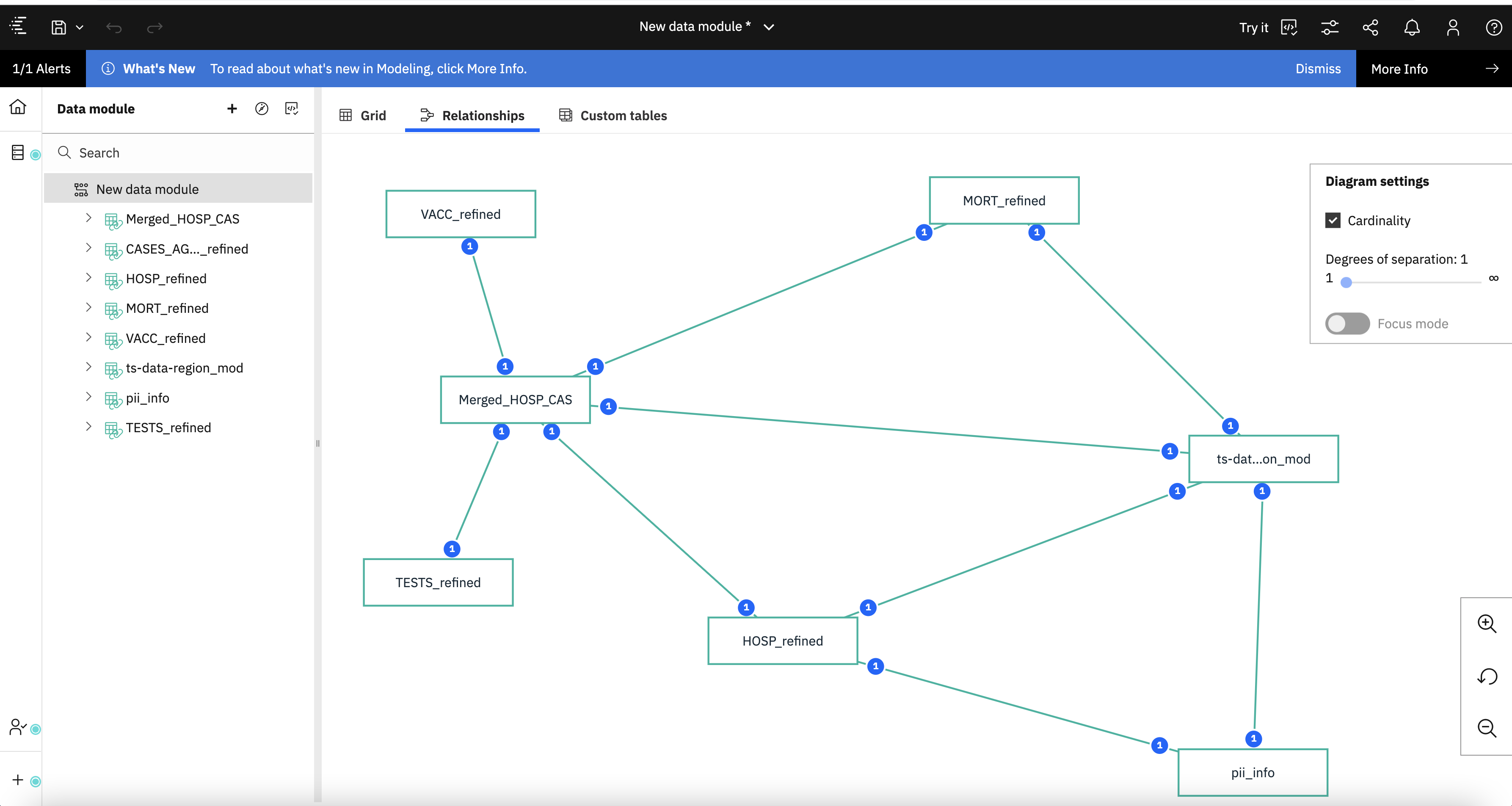Select the VACC_refined diagram node
This screenshot has width=1512, height=806.
461,214
